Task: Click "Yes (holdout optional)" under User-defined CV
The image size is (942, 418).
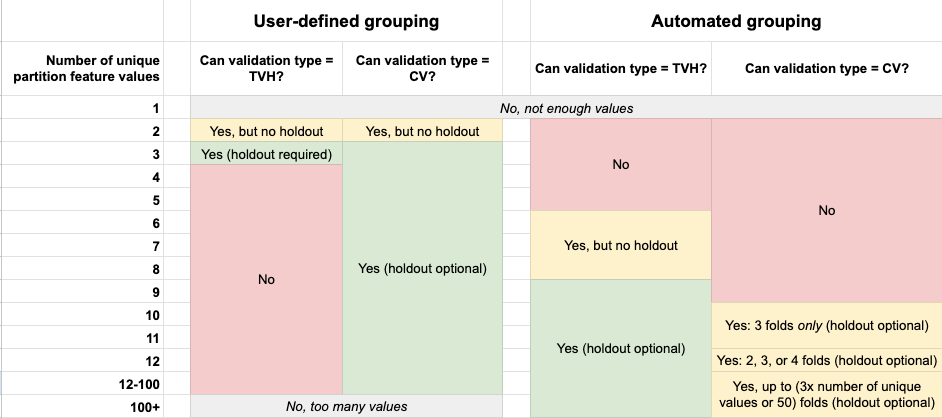Action: point(422,268)
